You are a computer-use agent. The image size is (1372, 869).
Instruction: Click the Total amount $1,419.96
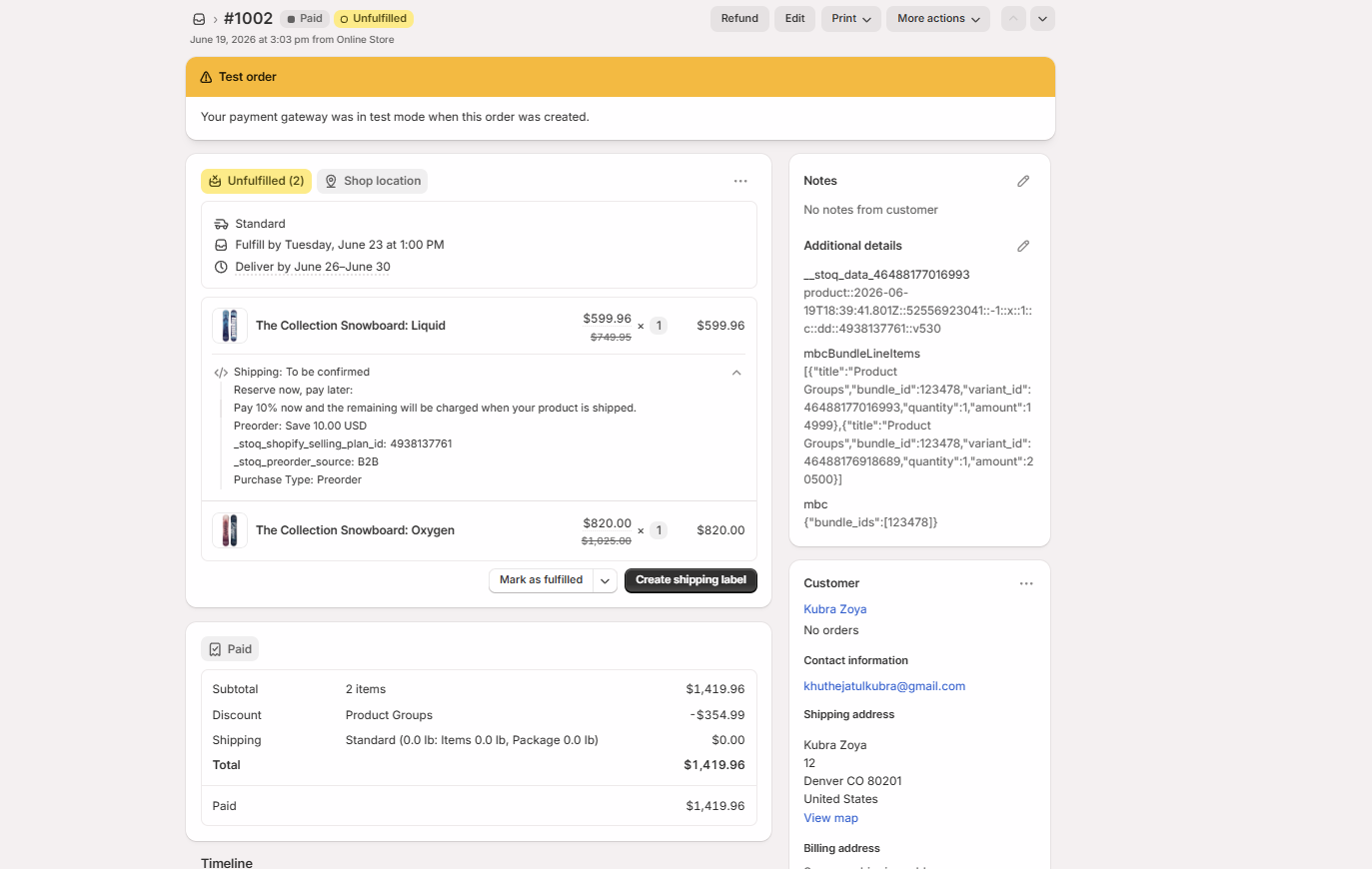(714, 765)
